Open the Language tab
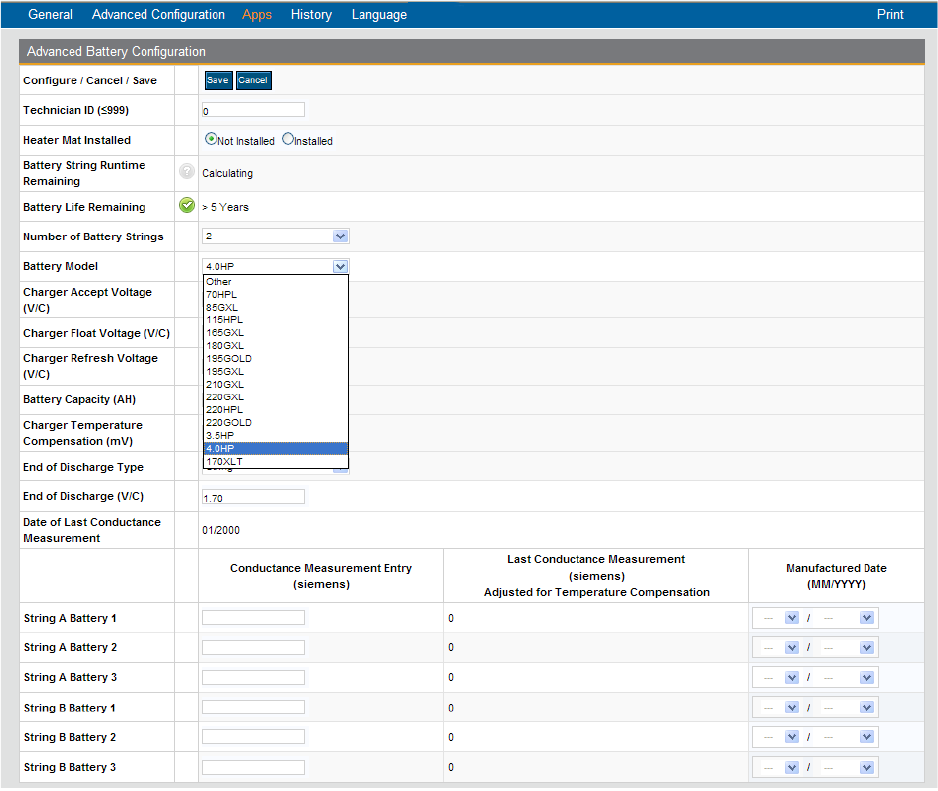The image size is (938, 791). 379,14
